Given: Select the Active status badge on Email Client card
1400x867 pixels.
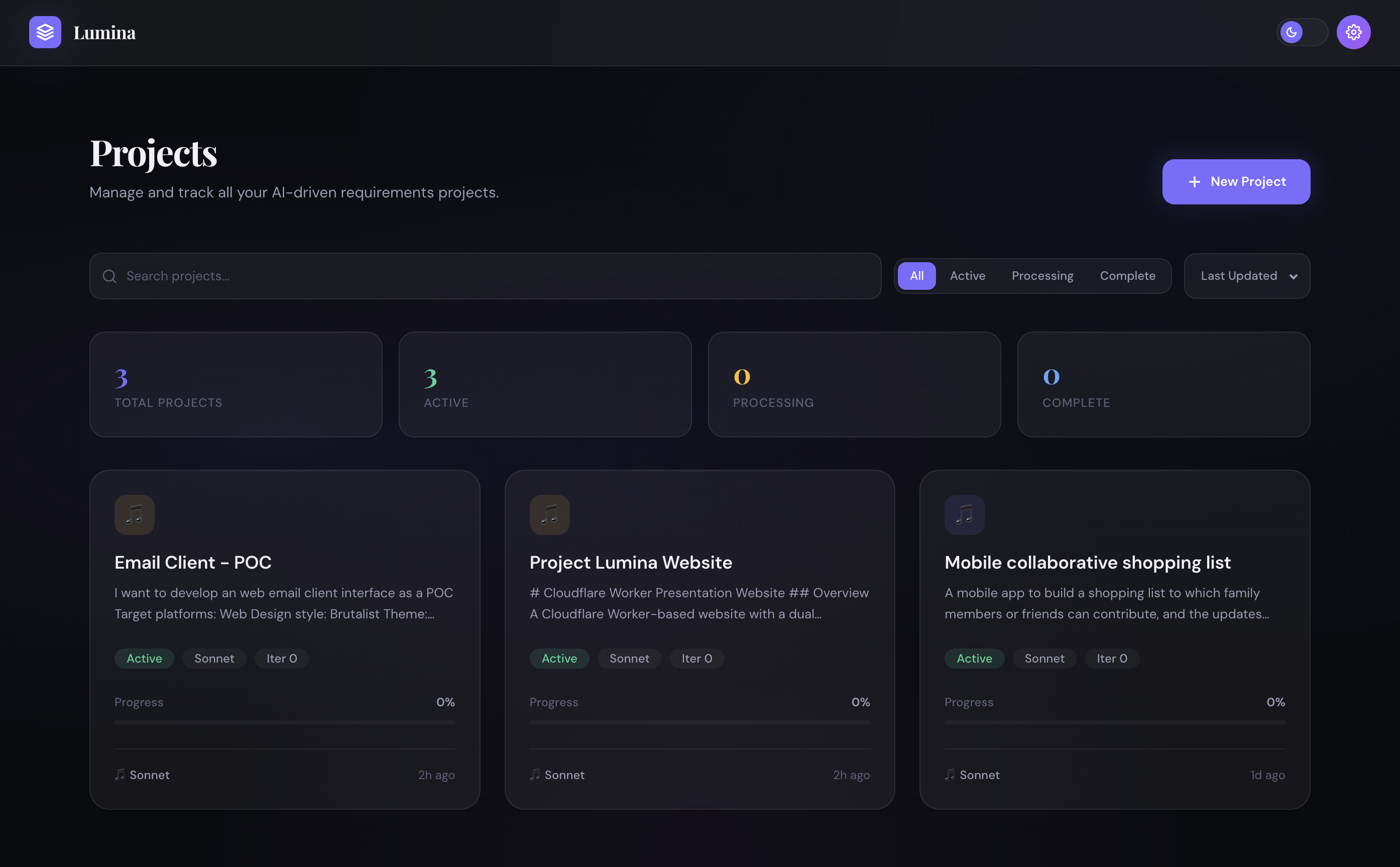Looking at the screenshot, I should tap(144, 658).
